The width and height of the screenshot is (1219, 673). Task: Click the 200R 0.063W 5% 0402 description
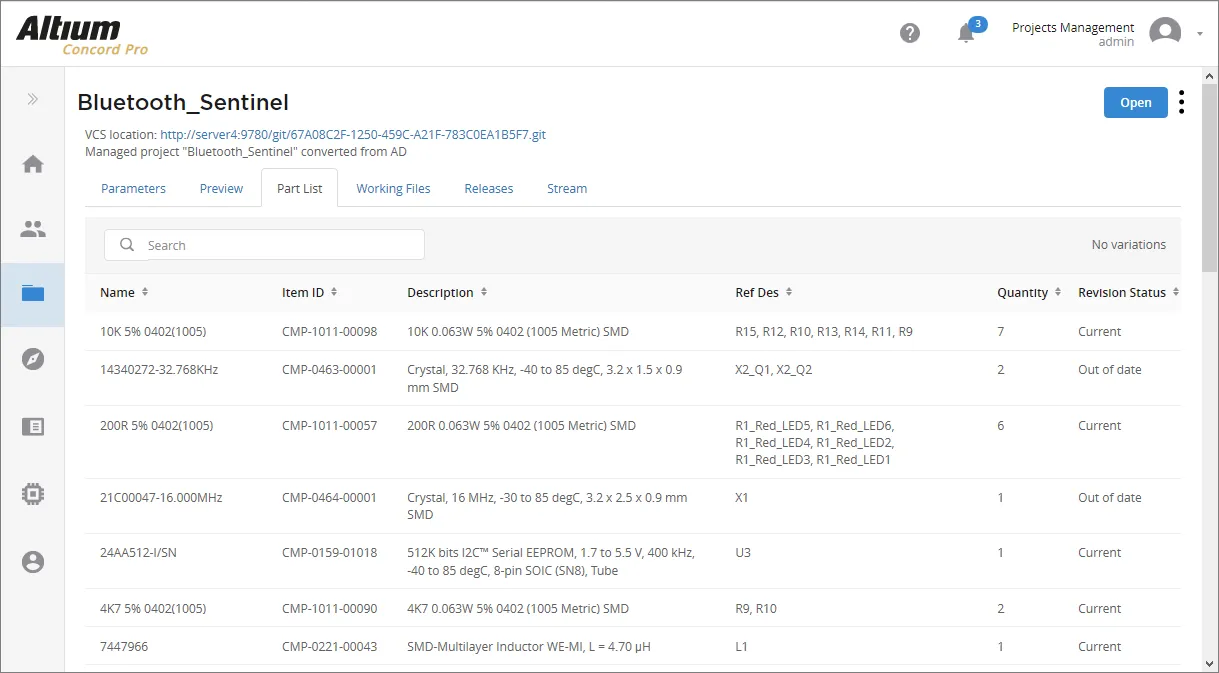(521, 425)
